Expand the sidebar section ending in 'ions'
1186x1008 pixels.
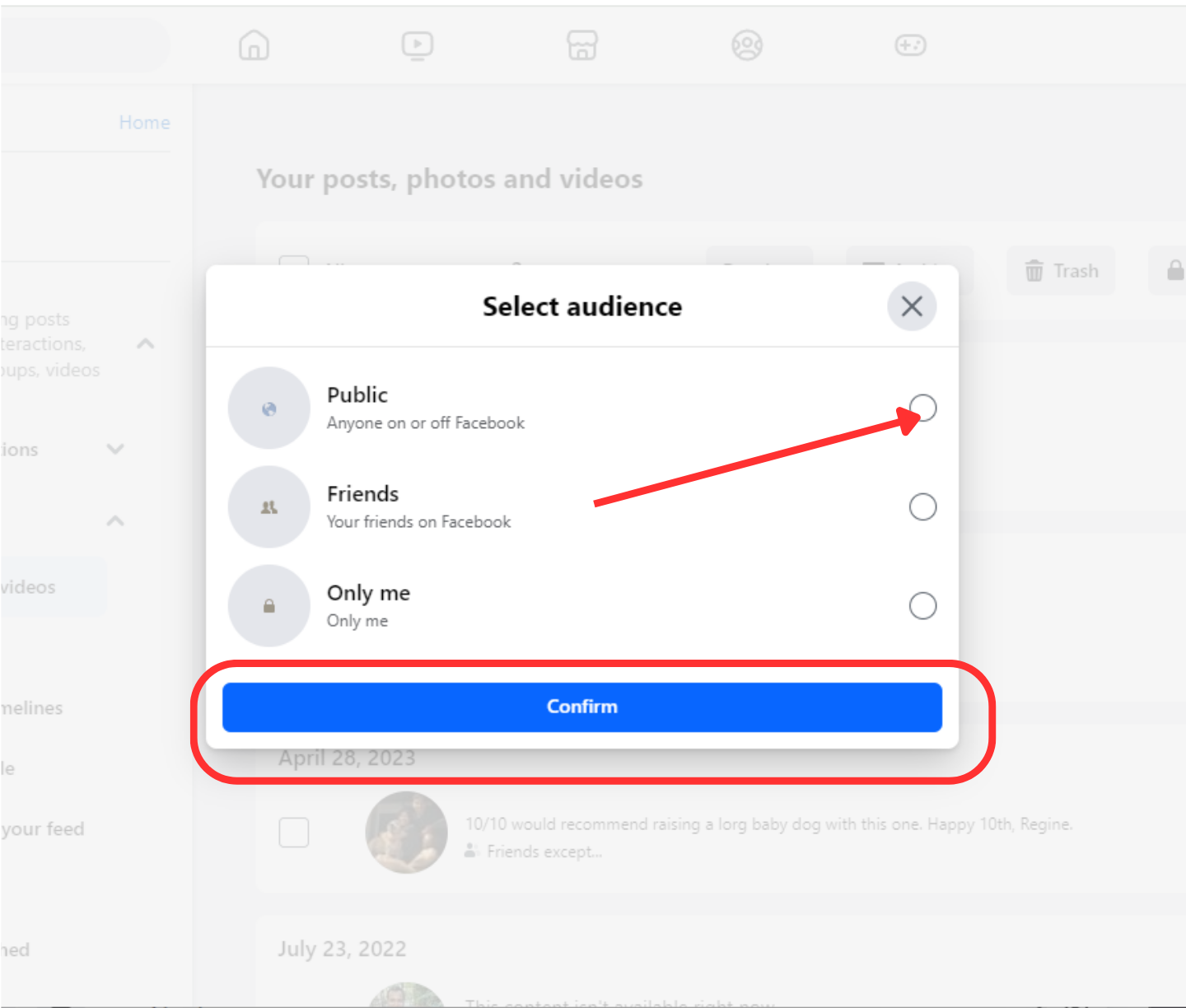pos(115,450)
